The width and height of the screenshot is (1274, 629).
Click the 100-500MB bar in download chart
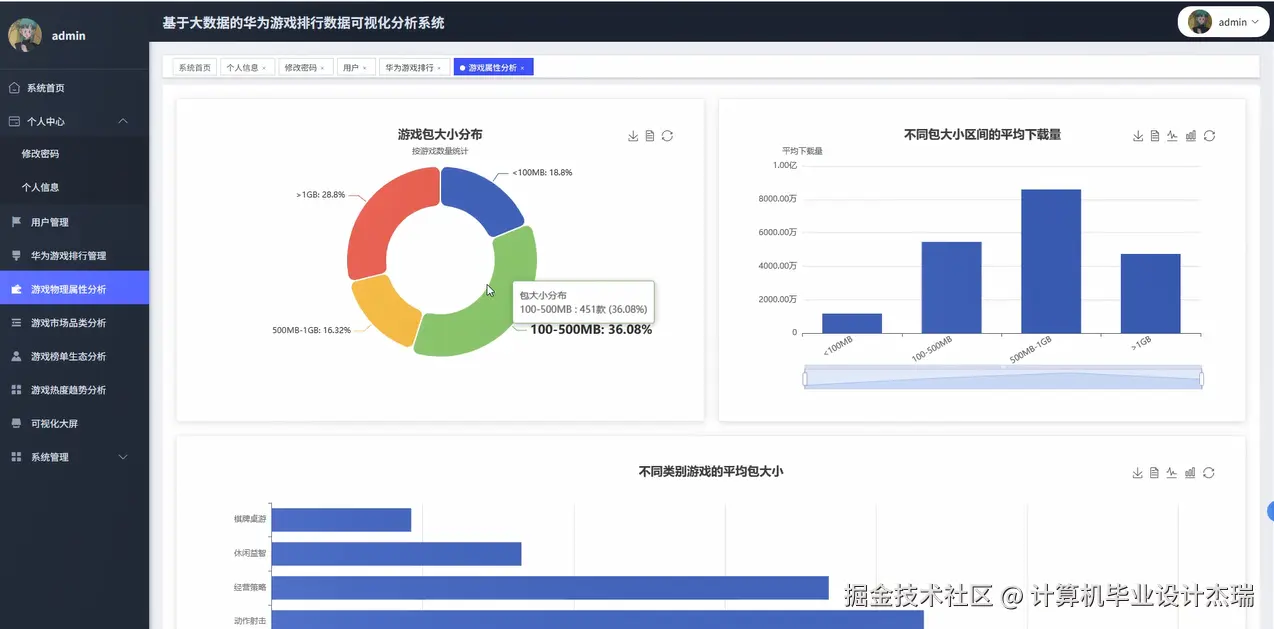[951, 287]
